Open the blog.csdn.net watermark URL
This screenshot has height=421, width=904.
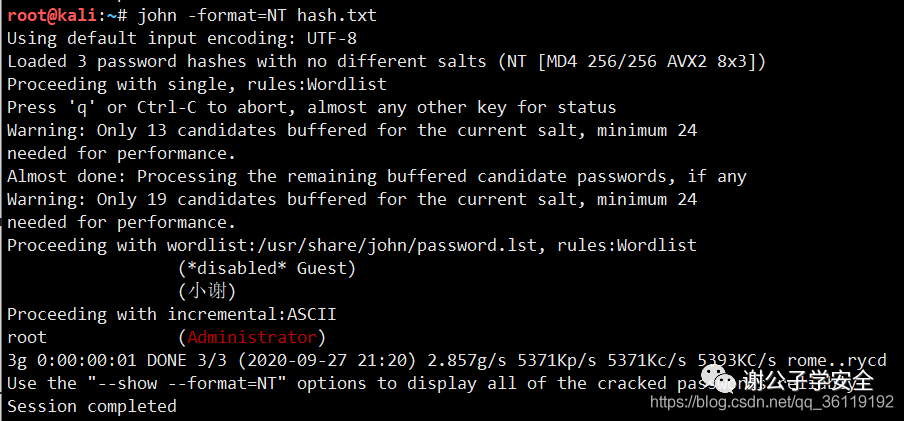point(772,401)
